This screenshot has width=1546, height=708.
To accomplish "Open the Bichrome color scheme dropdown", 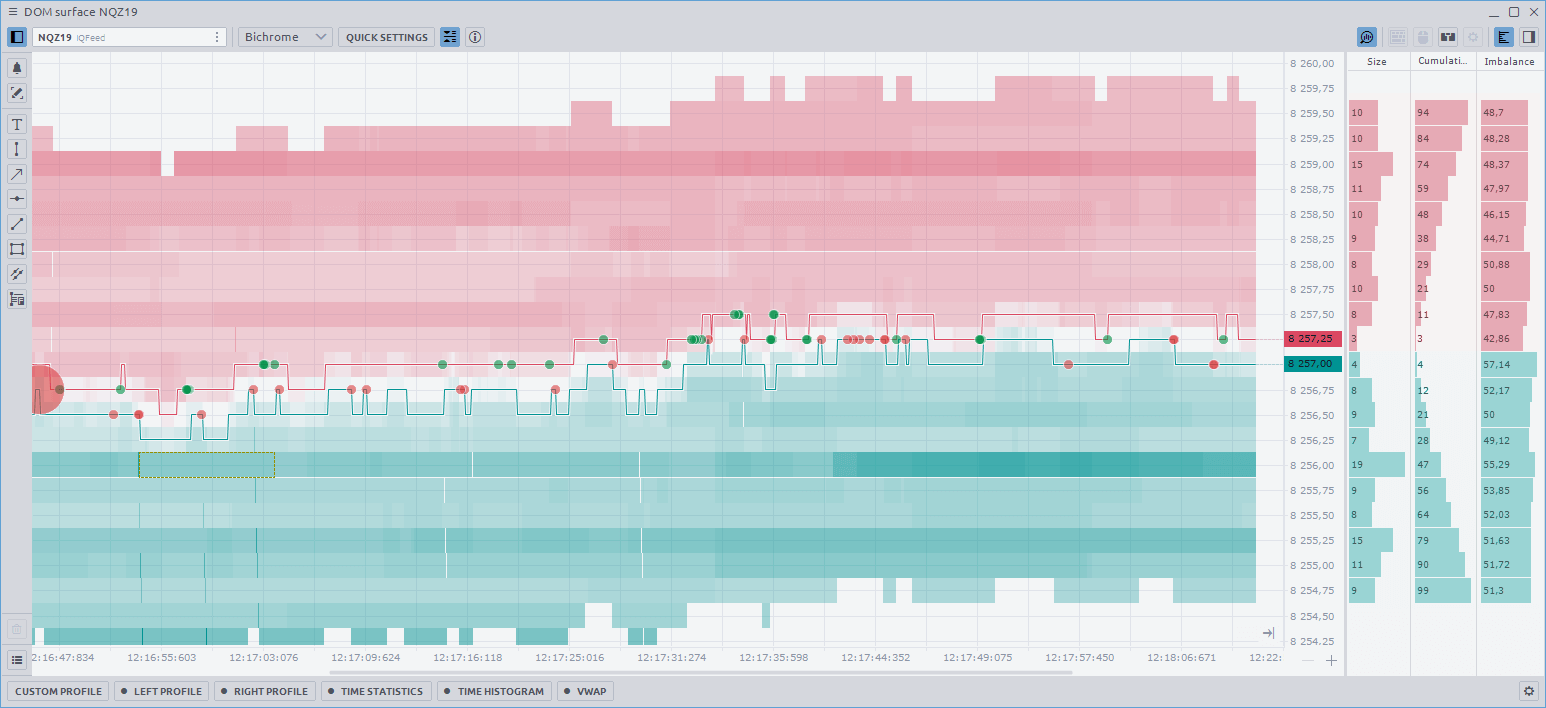I will tap(285, 36).
